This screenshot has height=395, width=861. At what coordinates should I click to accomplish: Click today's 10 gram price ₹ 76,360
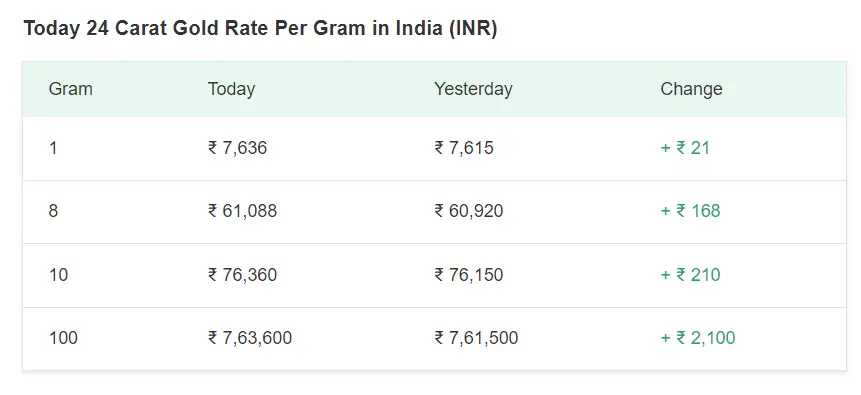point(242,275)
